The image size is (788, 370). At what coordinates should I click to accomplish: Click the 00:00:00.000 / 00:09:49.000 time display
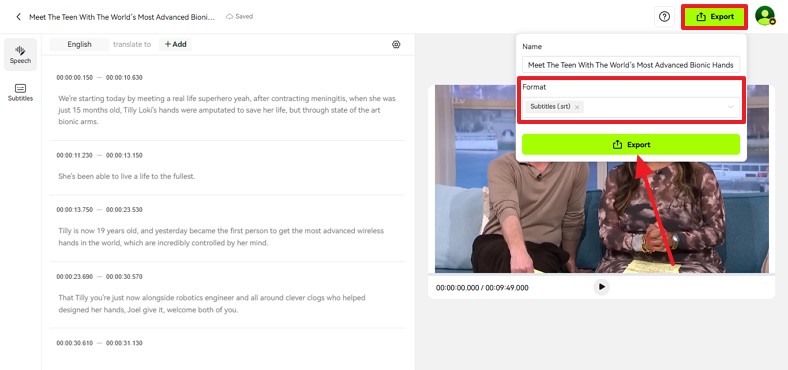tap(482, 288)
